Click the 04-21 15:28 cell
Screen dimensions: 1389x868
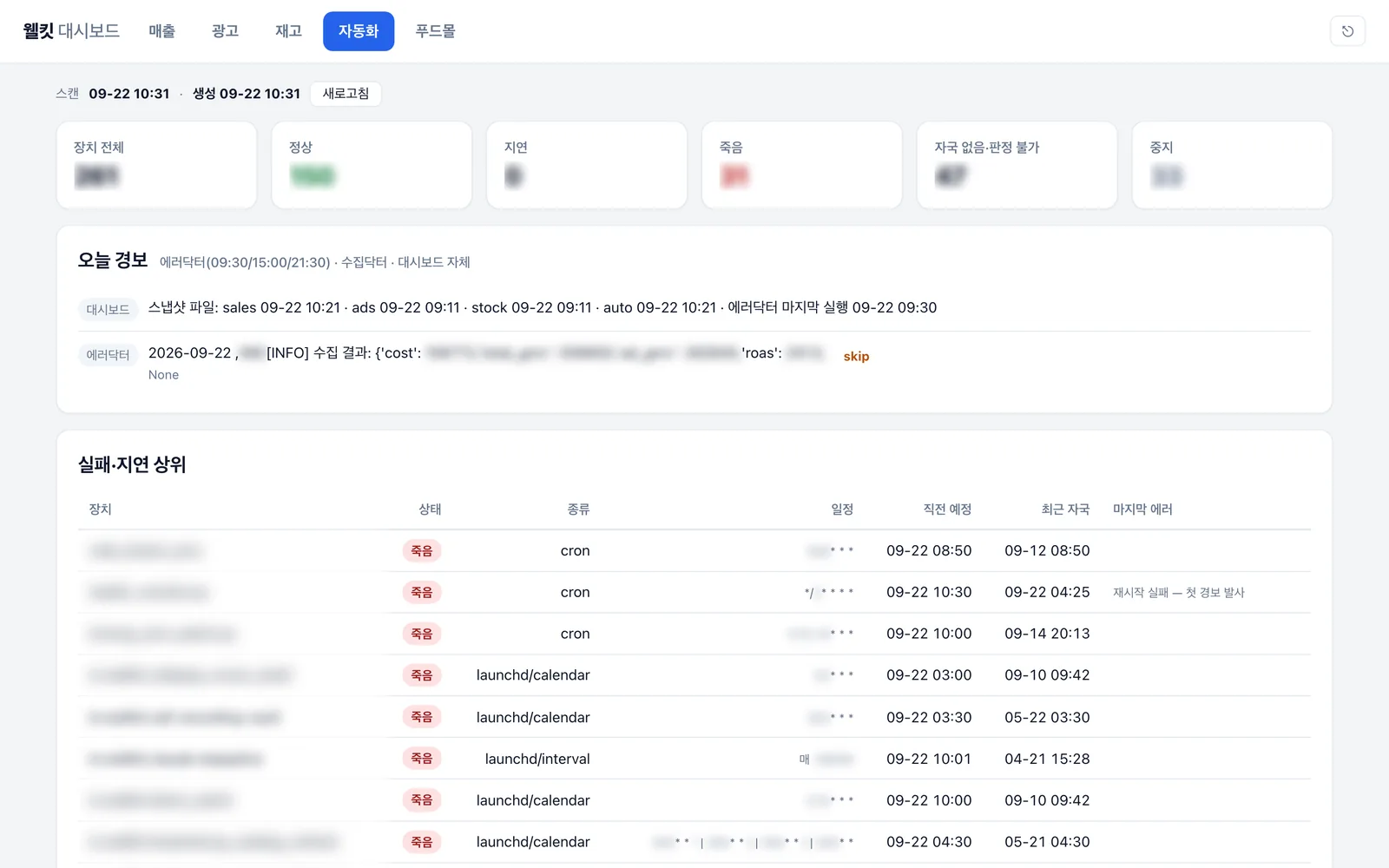pyautogui.click(x=1047, y=759)
